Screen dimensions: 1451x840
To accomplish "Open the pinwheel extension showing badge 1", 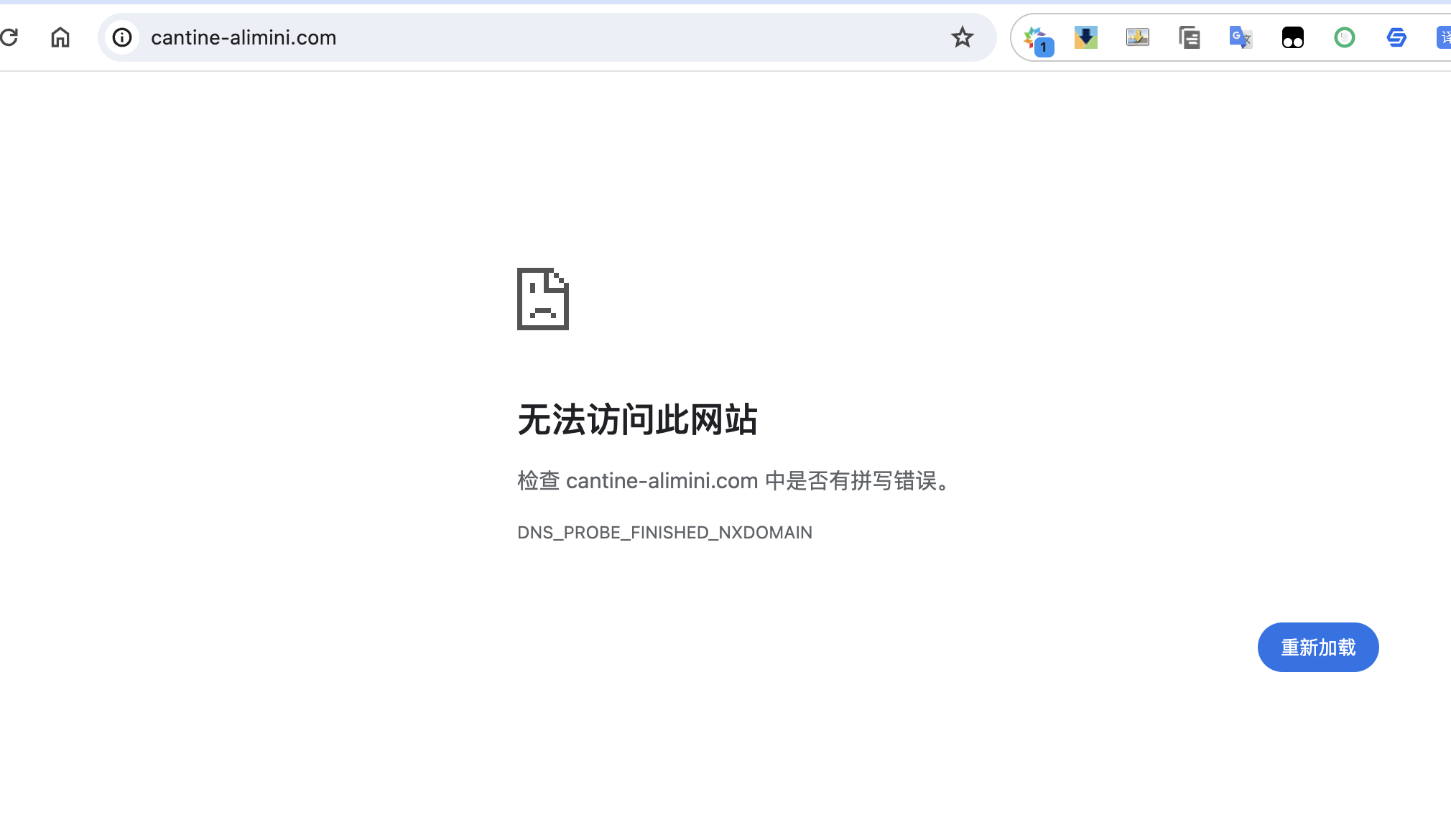I will coord(1034,37).
